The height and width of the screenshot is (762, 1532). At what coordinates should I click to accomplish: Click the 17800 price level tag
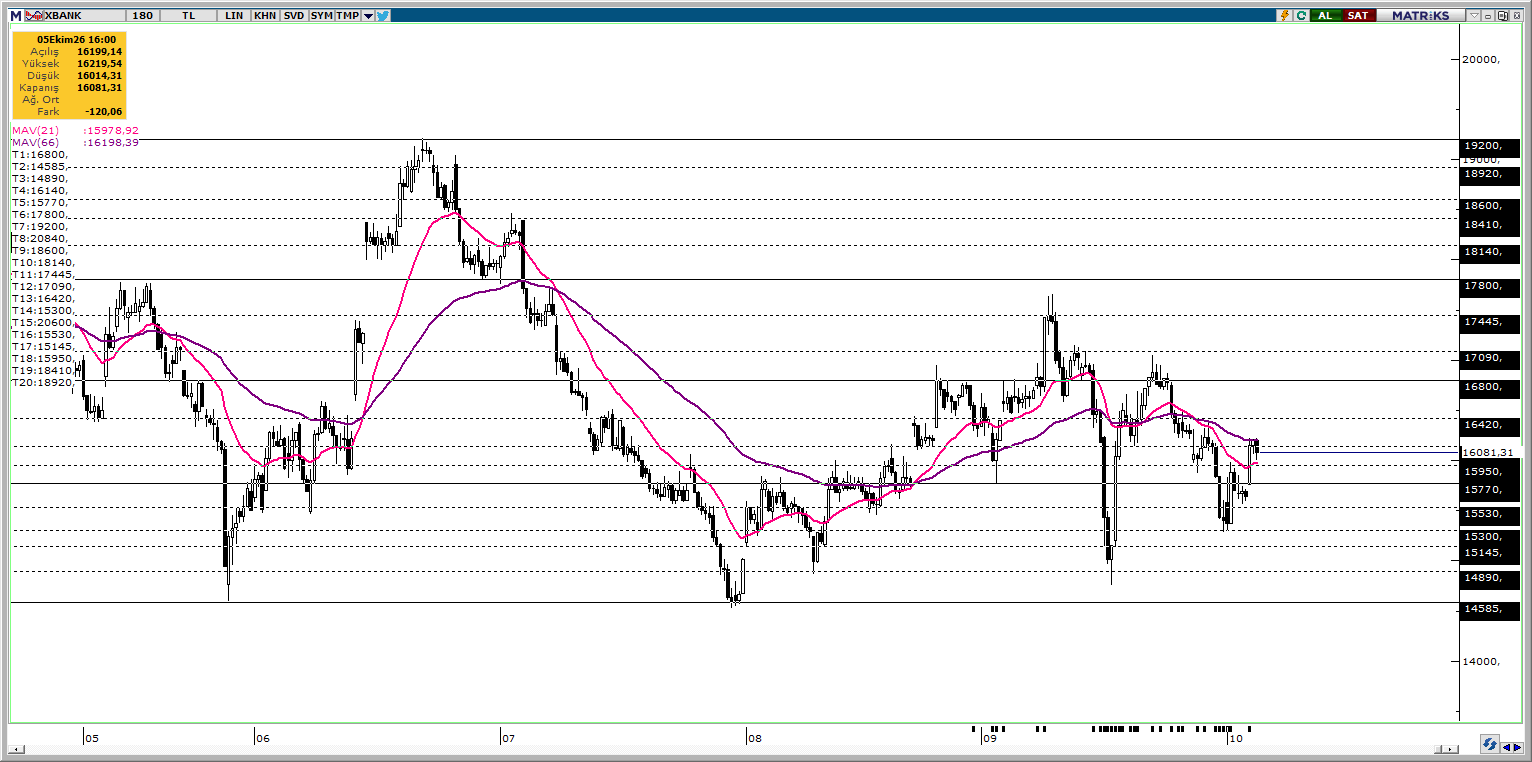(1491, 286)
